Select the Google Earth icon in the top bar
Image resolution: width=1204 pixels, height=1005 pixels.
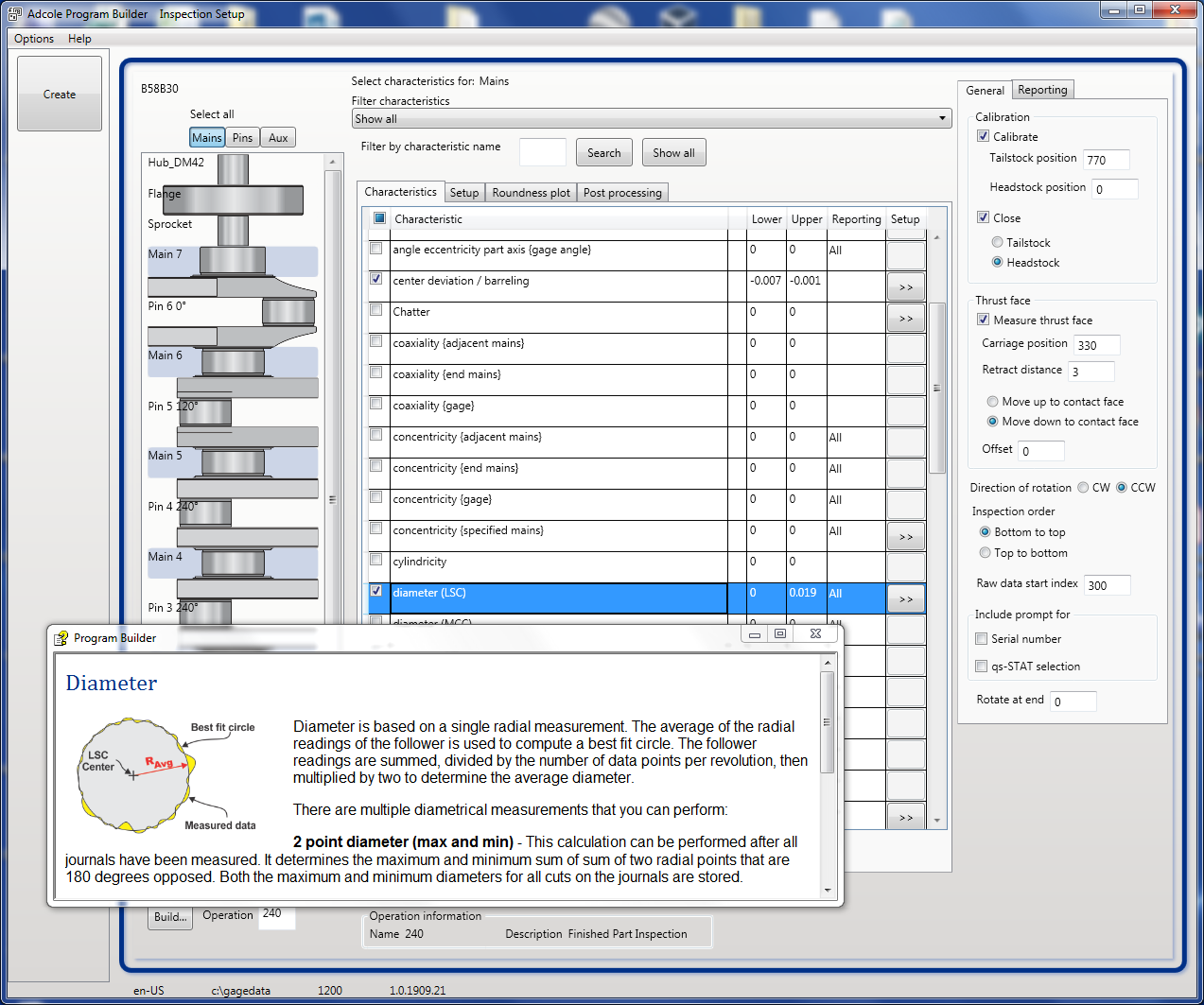tap(610, 13)
